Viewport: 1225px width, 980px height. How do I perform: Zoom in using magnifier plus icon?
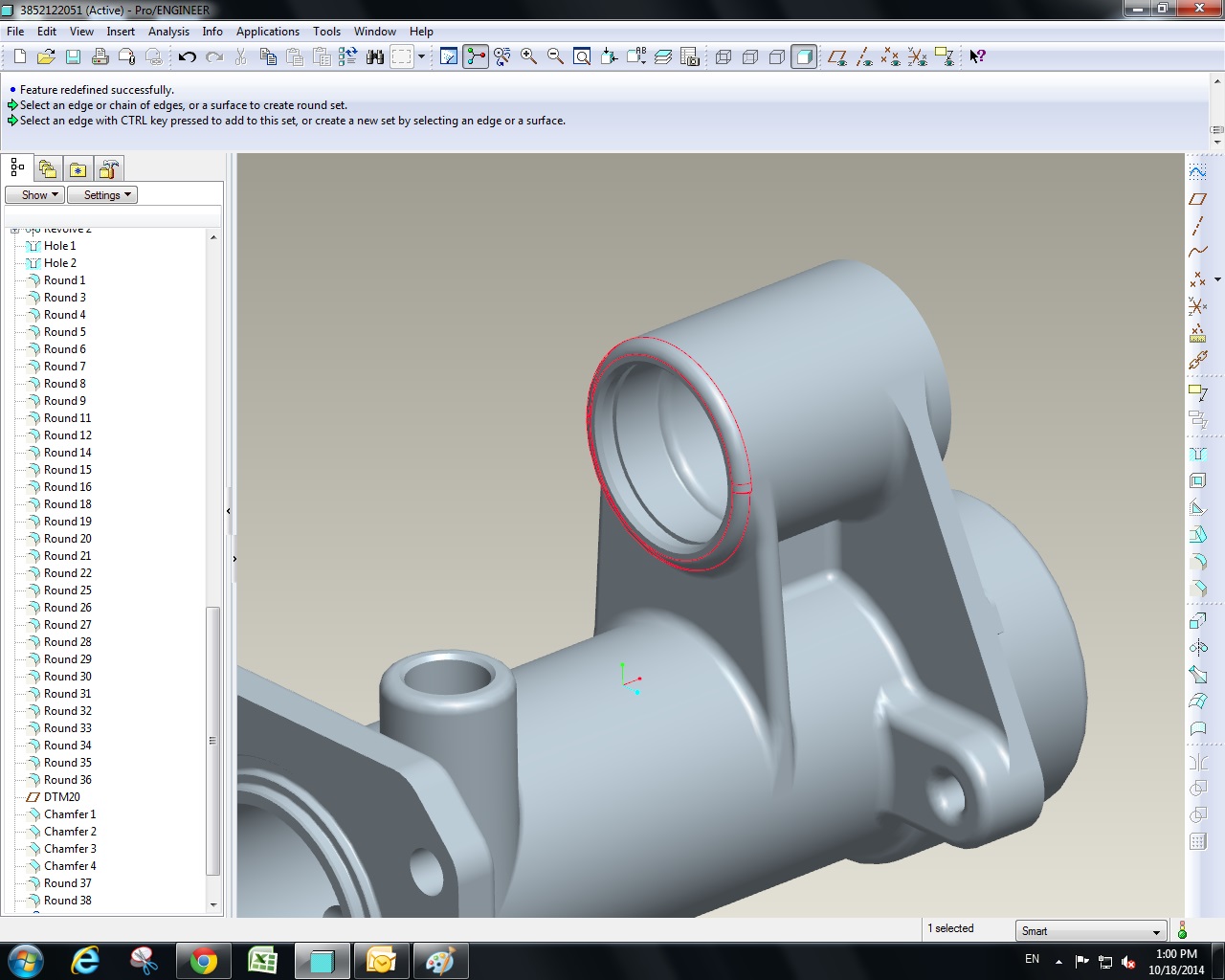click(528, 56)
